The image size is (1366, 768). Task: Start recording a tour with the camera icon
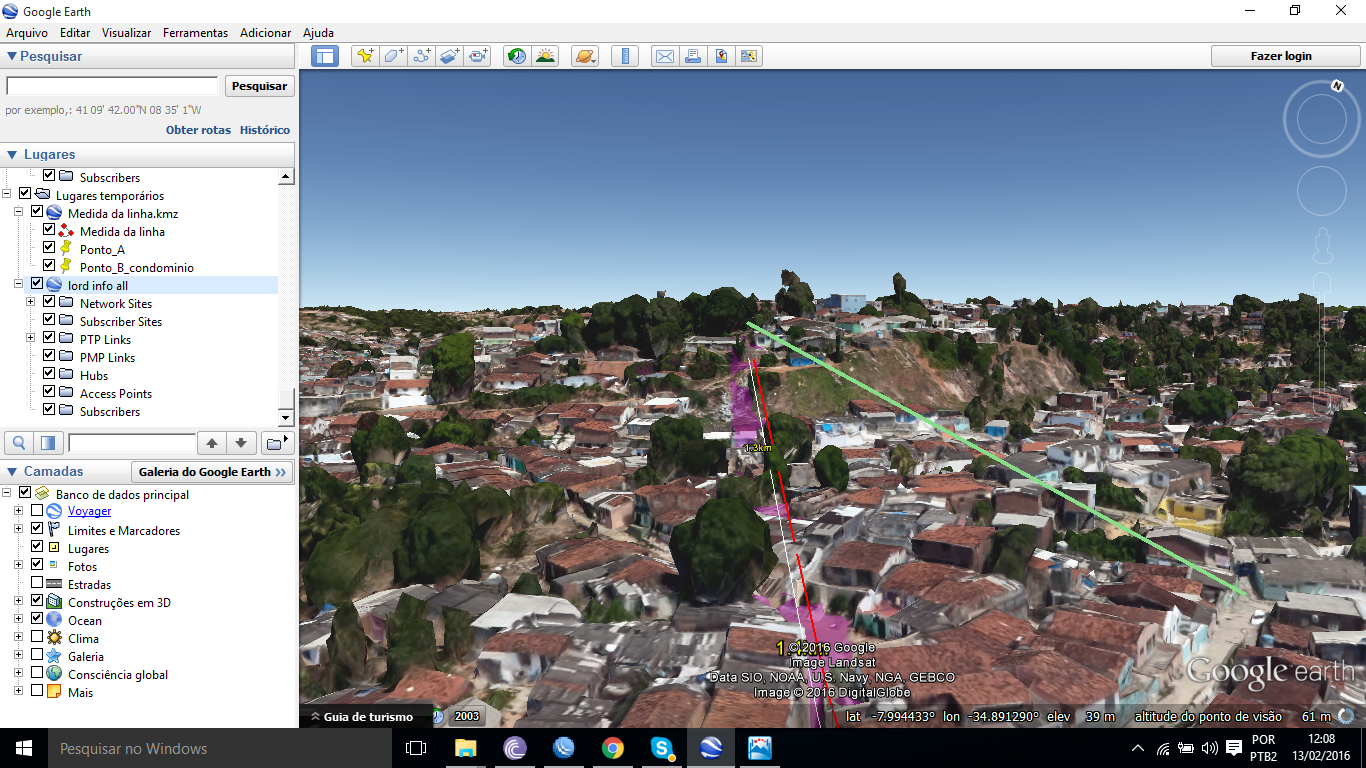[478, 56]
